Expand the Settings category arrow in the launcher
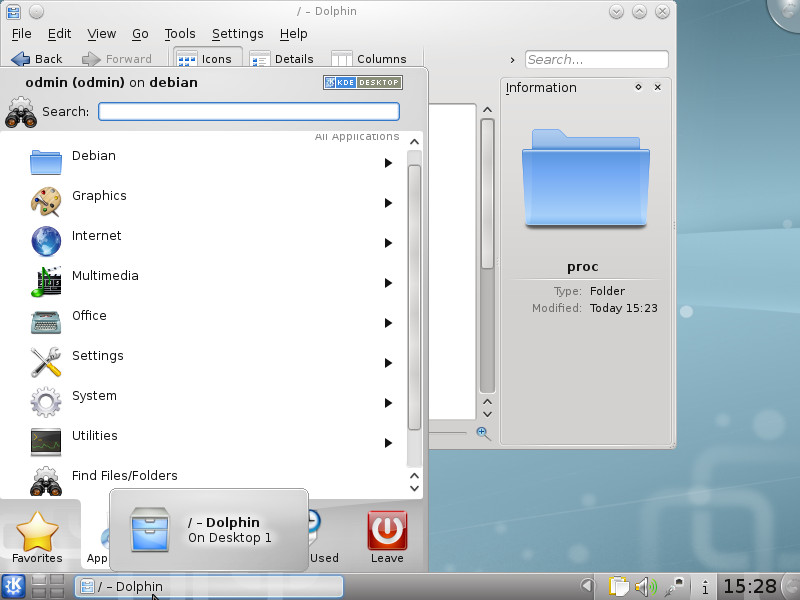The image size is (800, 600). [x=388, y=363]
